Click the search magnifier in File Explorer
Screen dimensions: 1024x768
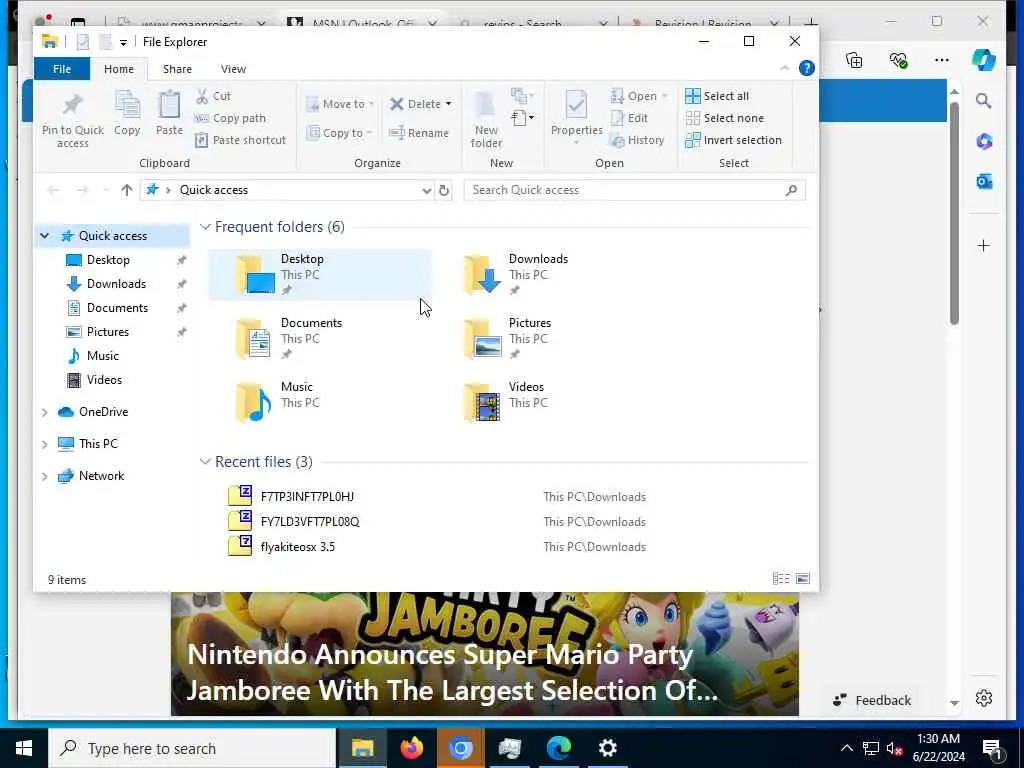tap(791, 190)
